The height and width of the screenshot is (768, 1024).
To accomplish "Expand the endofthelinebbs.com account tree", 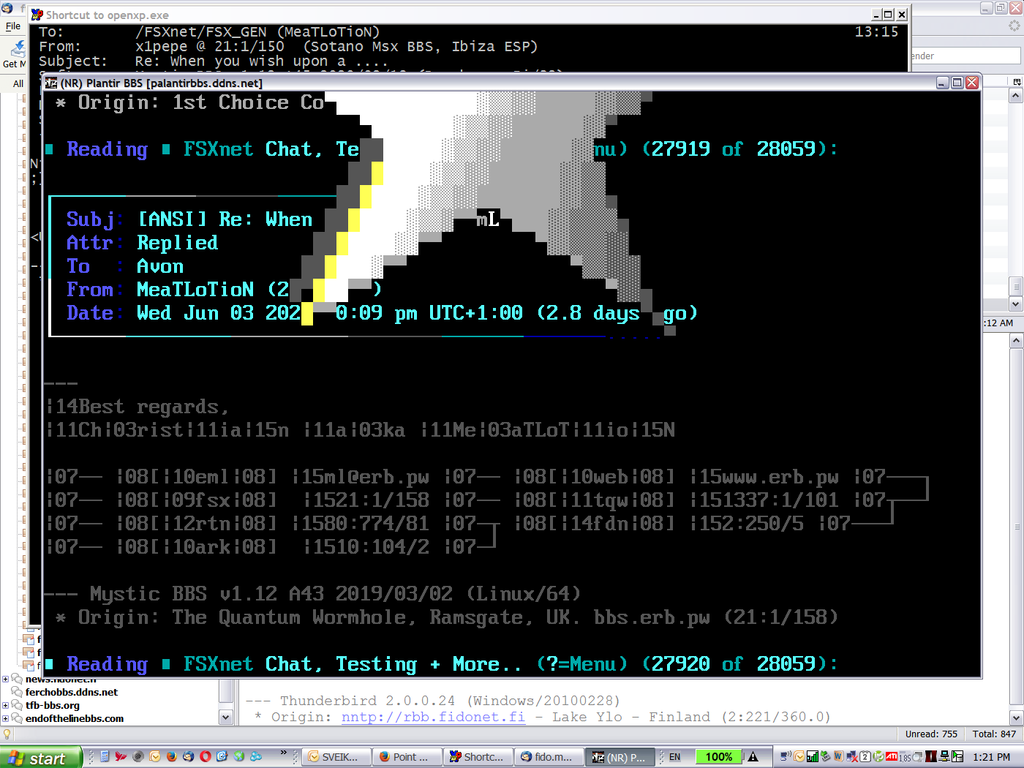I will [x=6, y=718].
